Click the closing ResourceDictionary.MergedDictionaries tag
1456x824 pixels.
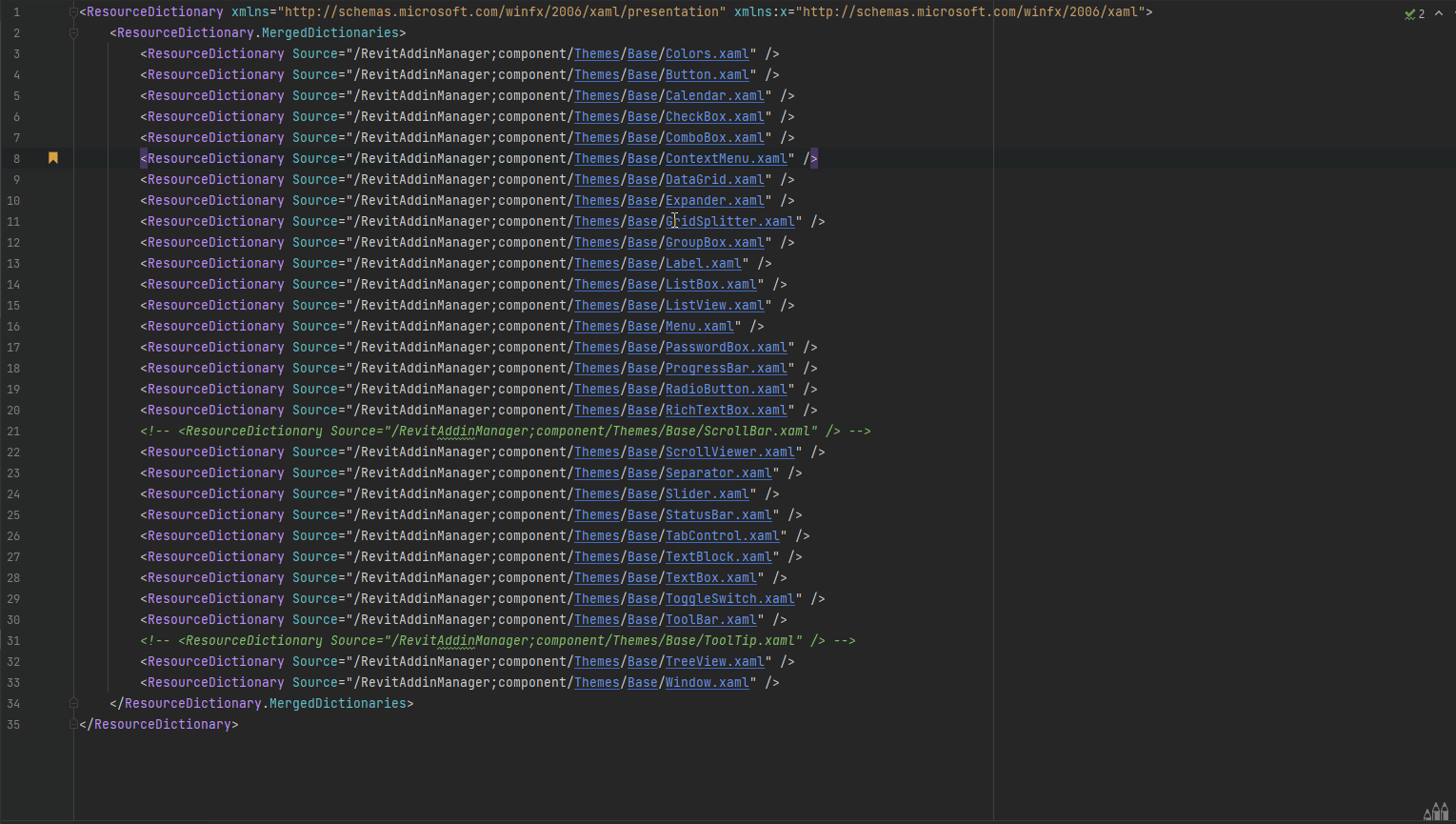(x=262, y=704)
